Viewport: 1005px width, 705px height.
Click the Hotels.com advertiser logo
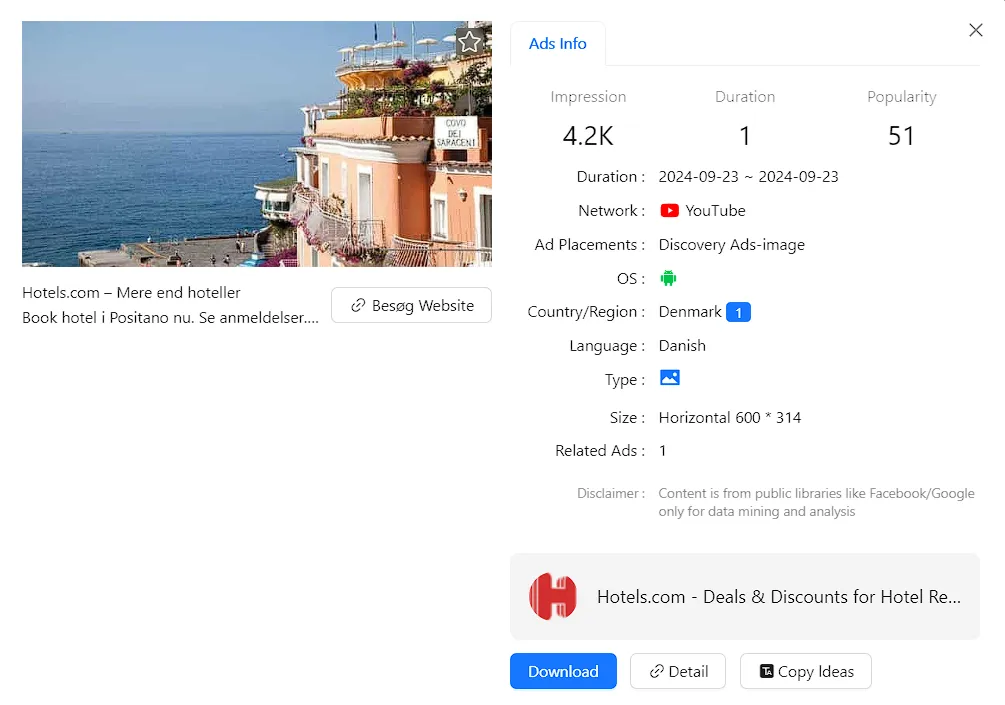[x=553, y=597]
